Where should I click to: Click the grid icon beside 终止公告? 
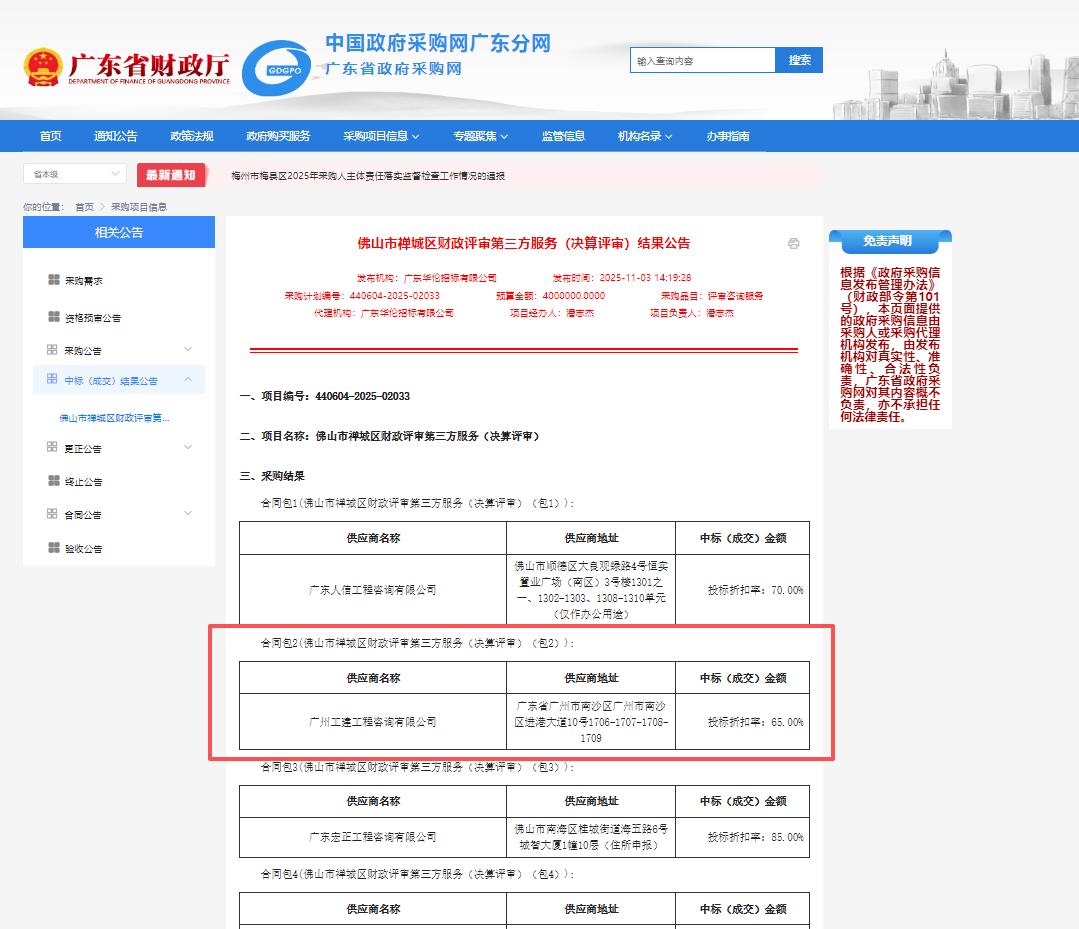[x=53, y=481]
